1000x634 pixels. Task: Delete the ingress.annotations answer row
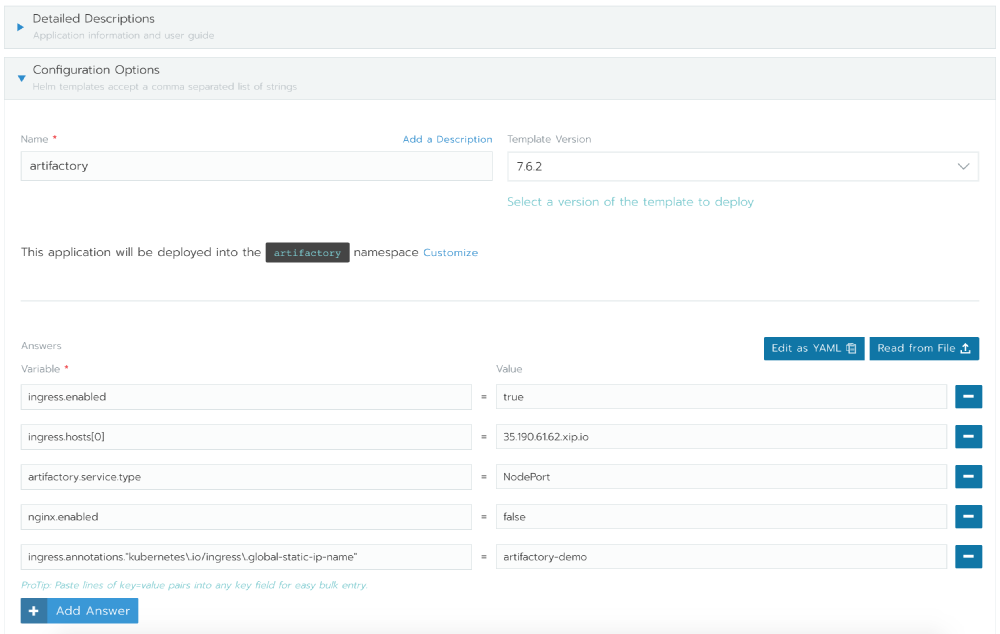[x=967, y=556]
